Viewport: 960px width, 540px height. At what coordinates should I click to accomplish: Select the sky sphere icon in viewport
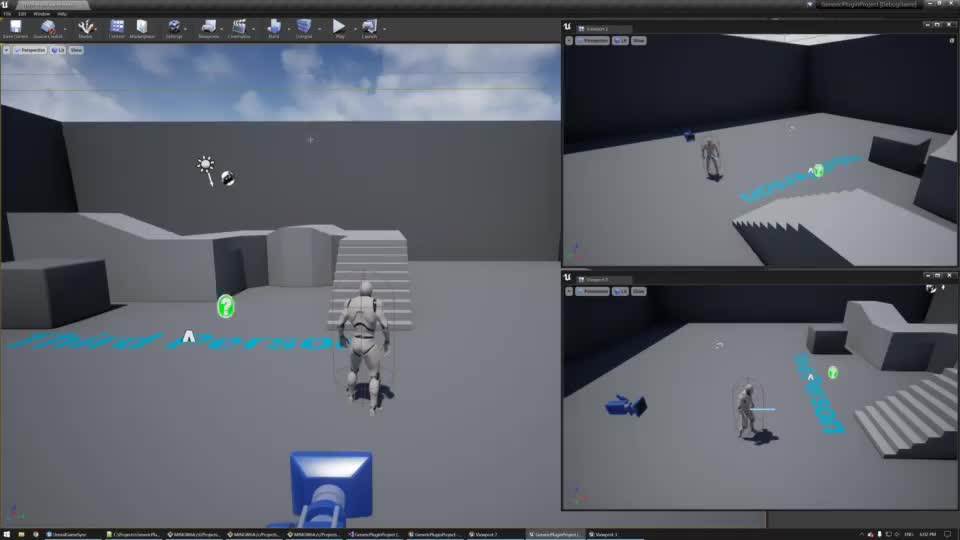228,178
